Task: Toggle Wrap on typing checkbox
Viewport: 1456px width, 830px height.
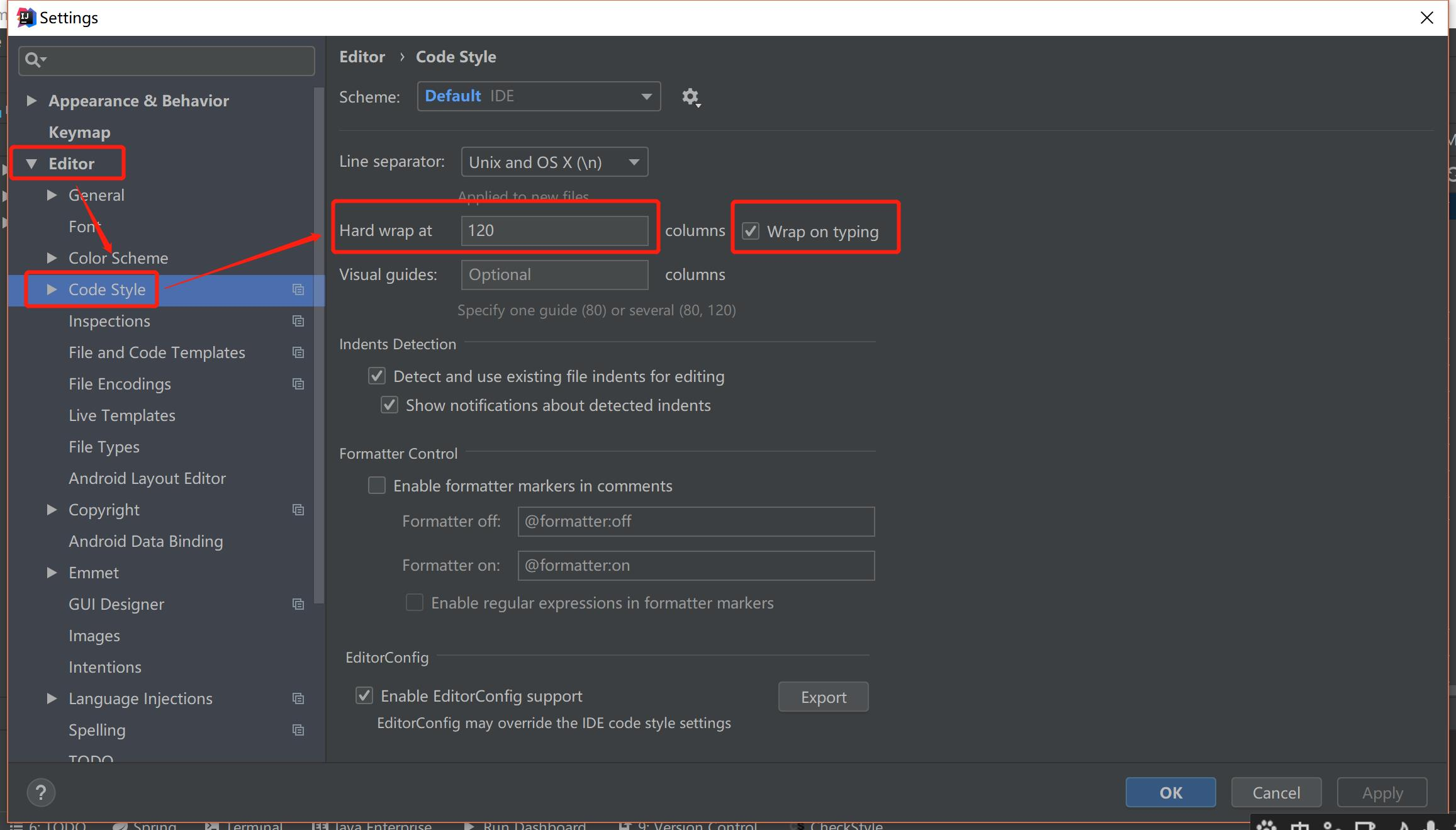Action: point(751,231)
